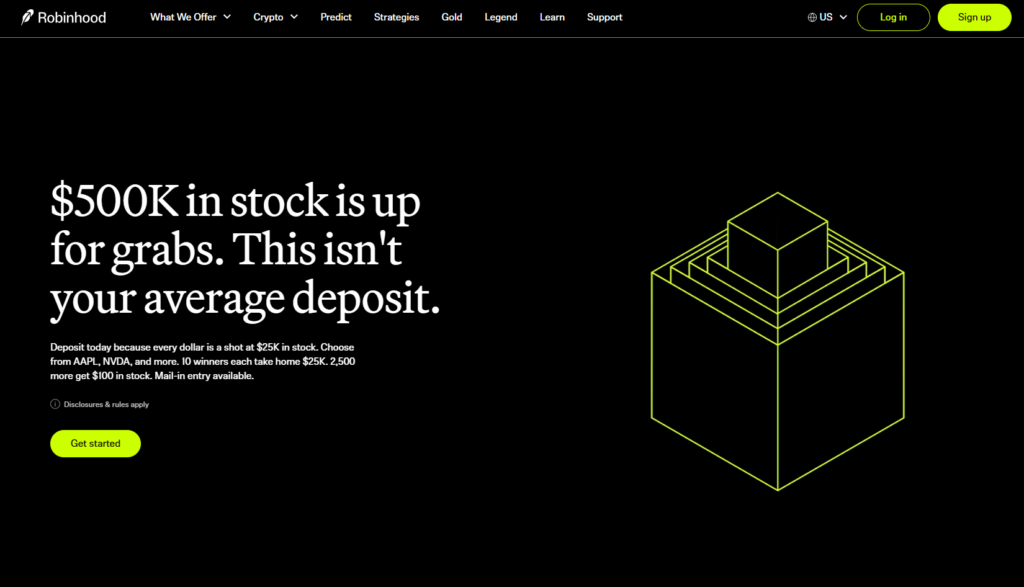1024x587 pixels.
Task: Open the US region selector
Action: point(827,18)
